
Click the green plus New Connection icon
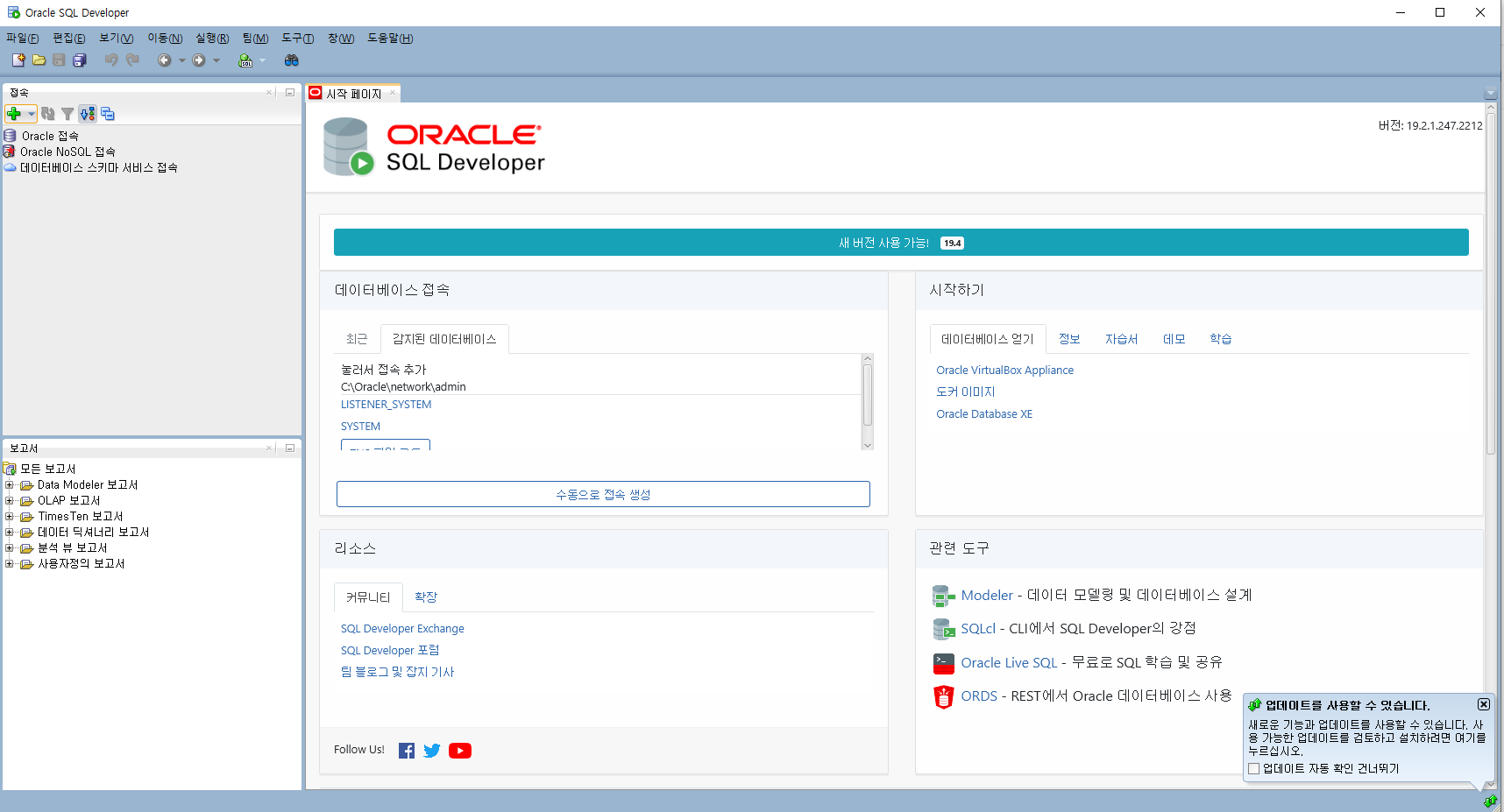(x=14, y=114)
